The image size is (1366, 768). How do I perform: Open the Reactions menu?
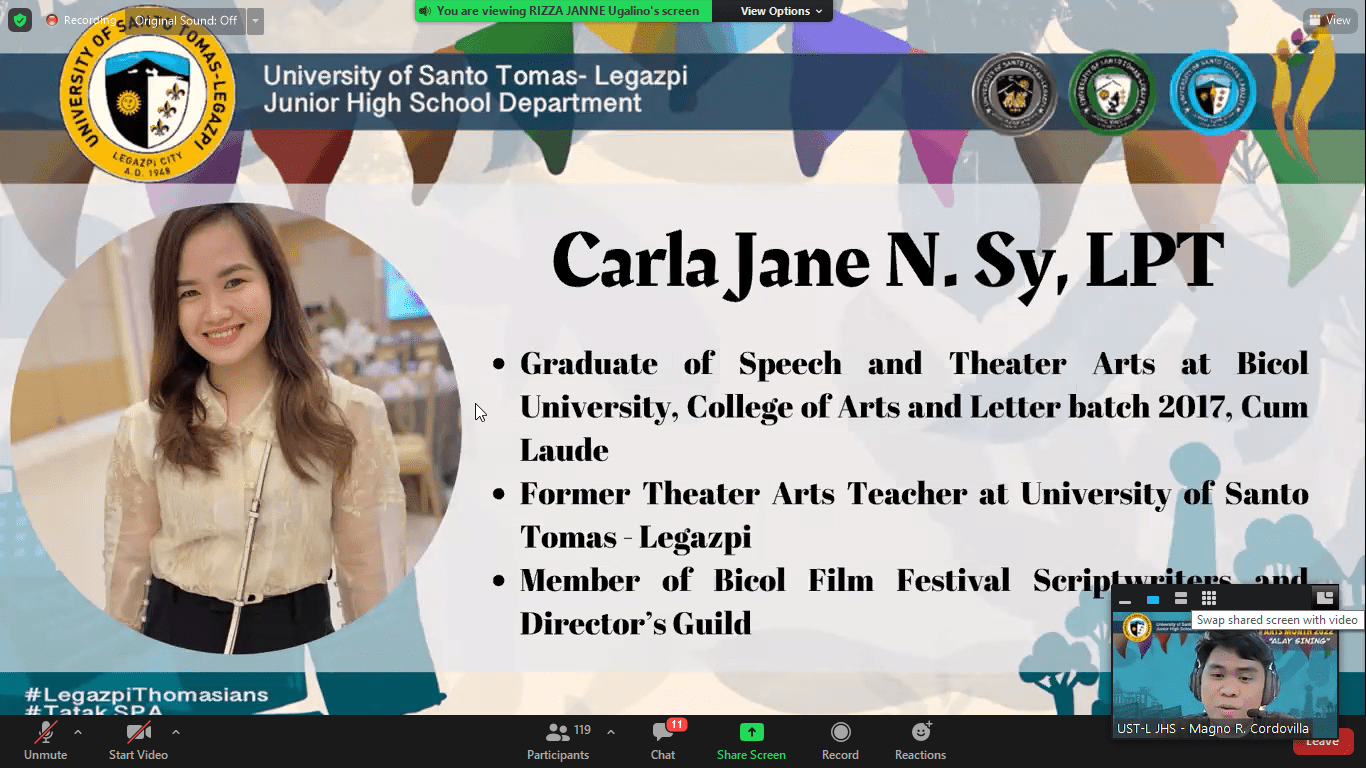coord(920,741)
